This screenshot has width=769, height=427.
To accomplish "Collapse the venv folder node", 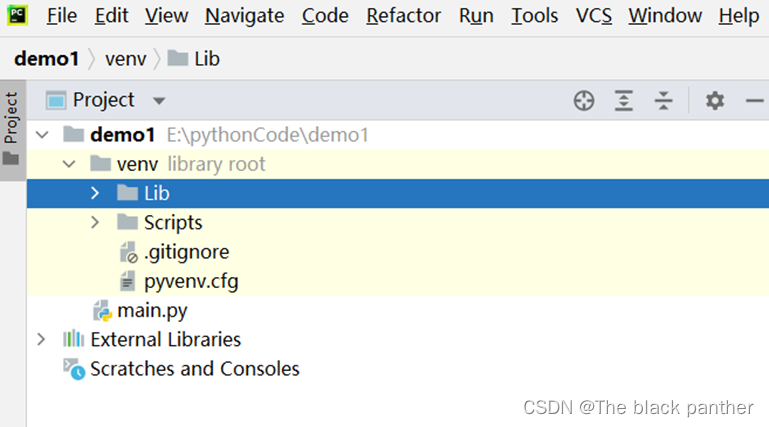I will (68, 164).
